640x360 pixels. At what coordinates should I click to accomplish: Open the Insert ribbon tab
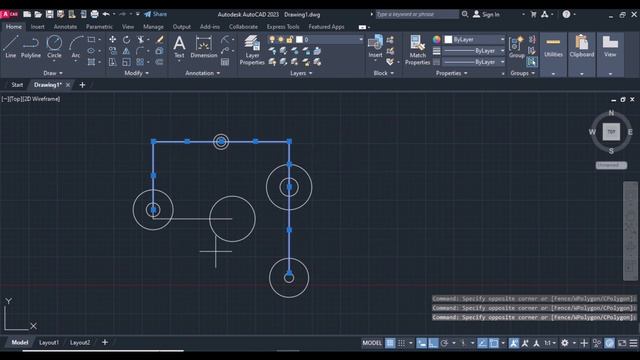pos(37,27)
